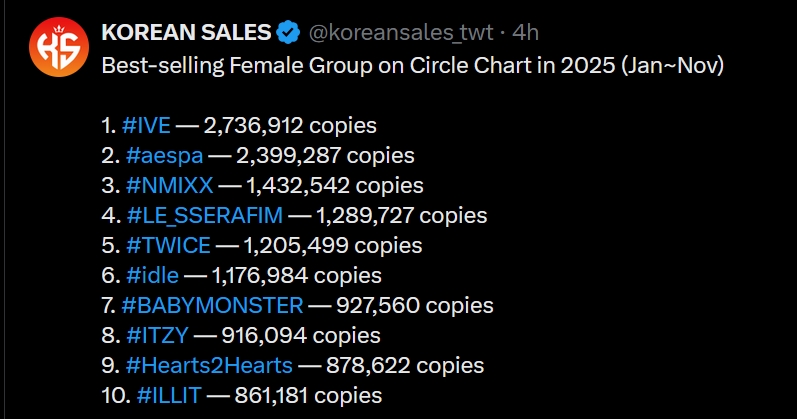Open the KOREAN SALES display name
This screenshot has width=797, height=419.
[186, 33]
